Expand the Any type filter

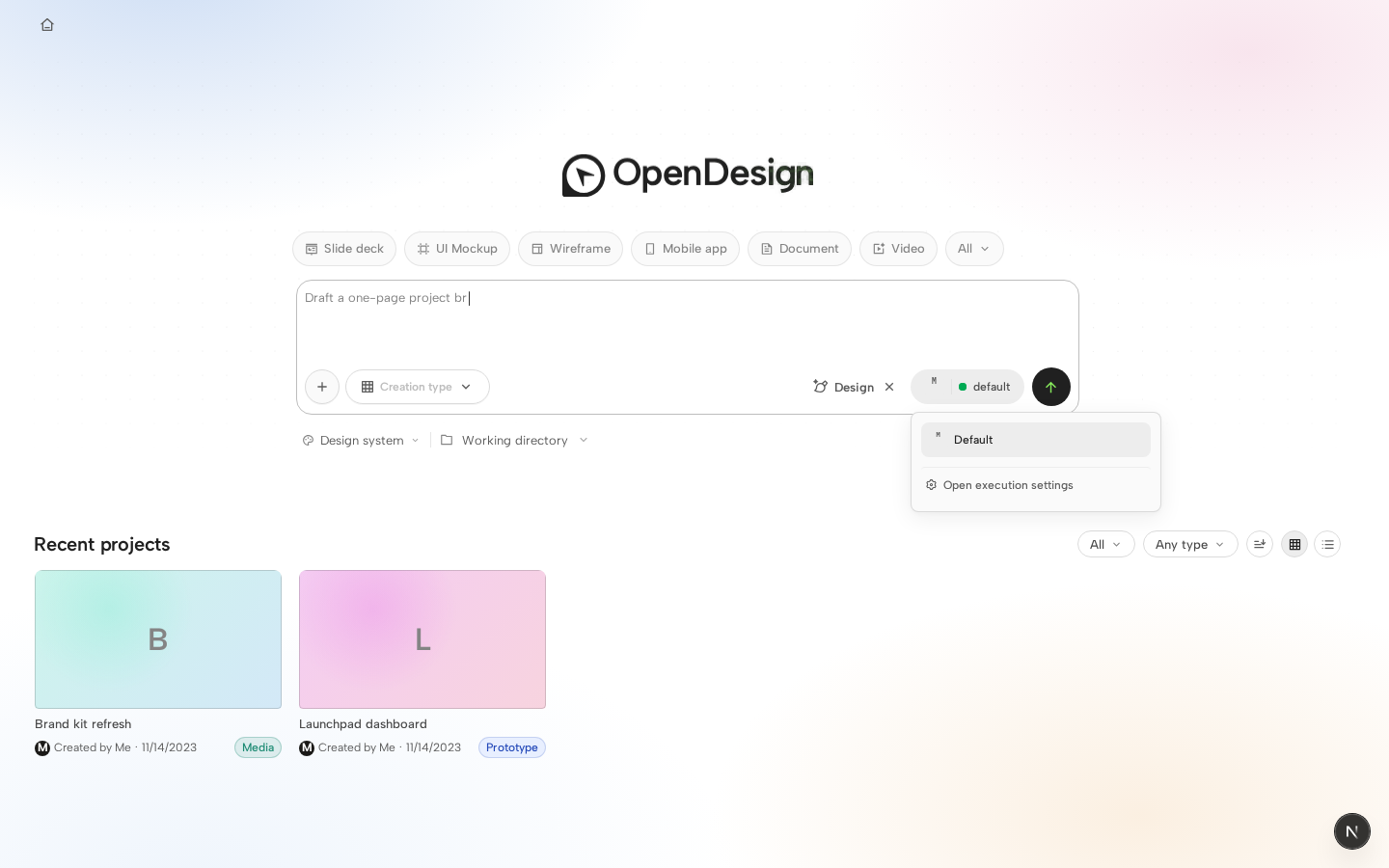point(1190,544)
